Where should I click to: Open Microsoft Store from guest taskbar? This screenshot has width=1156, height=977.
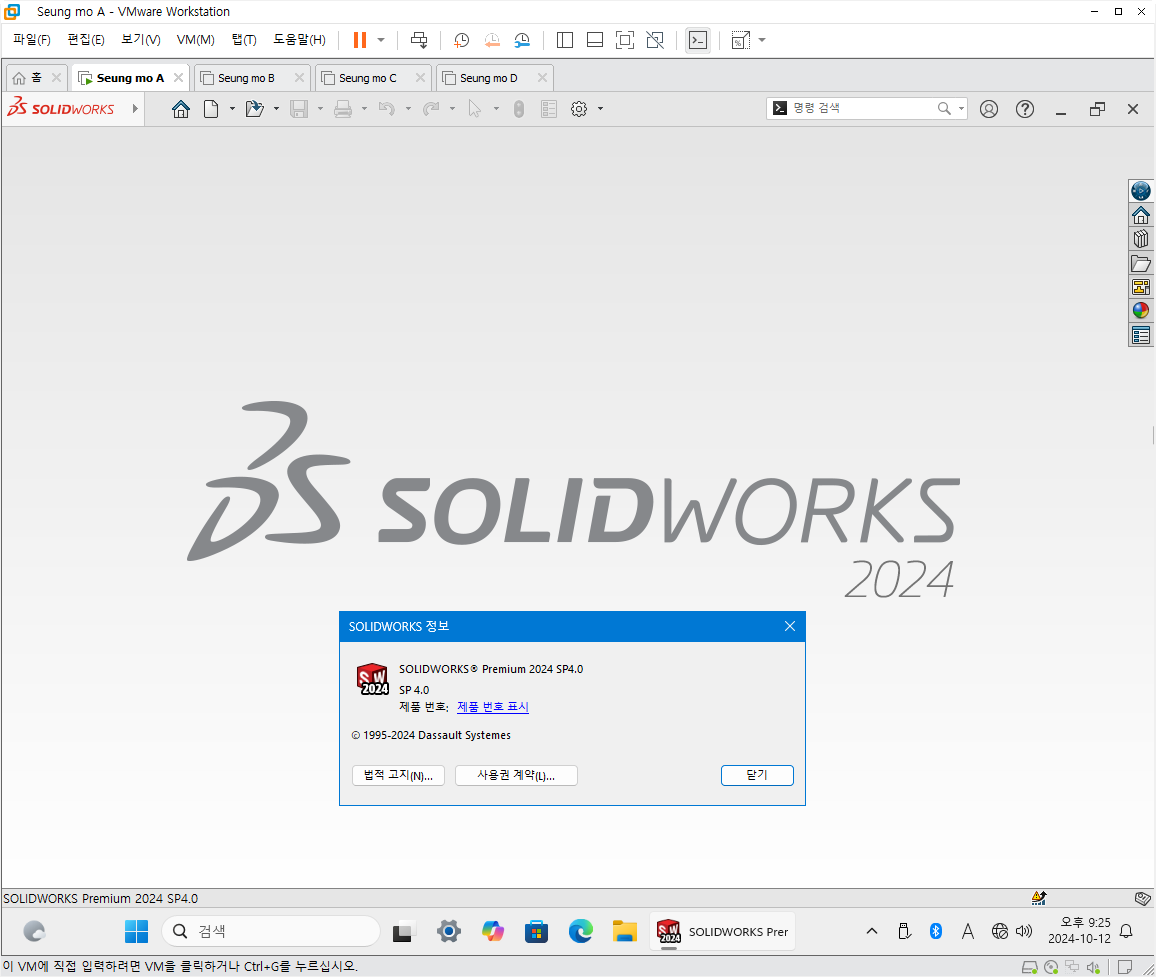click(536, 931)
